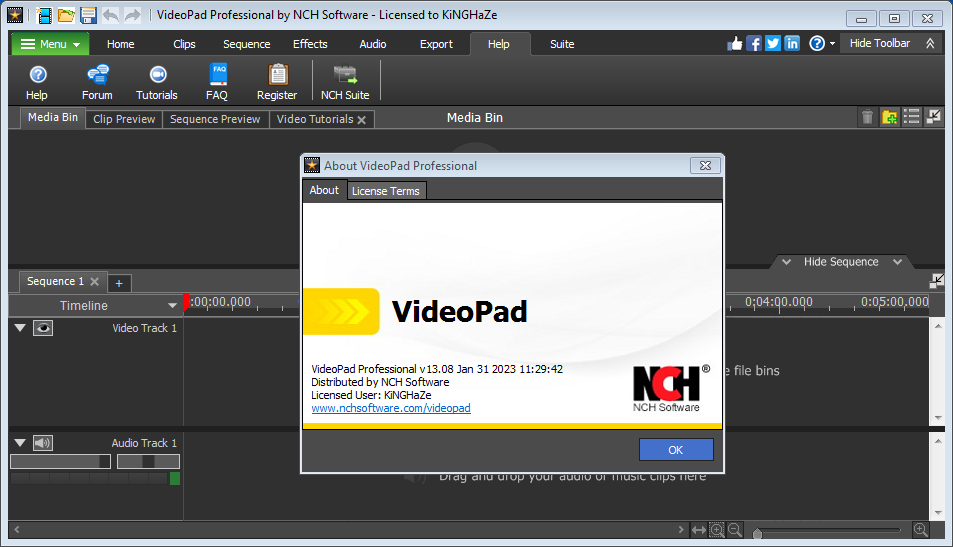Screen dimensions: 953x547
Task: Click Hide Toolbar button
Action: click(879, 43)
